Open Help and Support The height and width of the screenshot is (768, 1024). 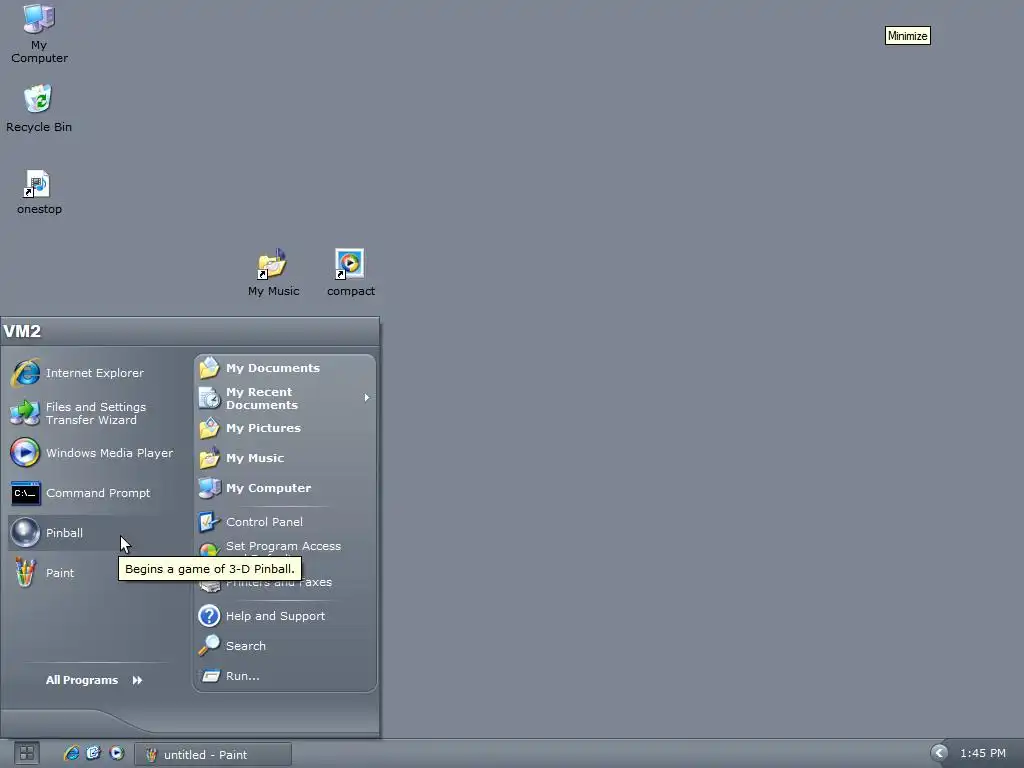point(285,616)
